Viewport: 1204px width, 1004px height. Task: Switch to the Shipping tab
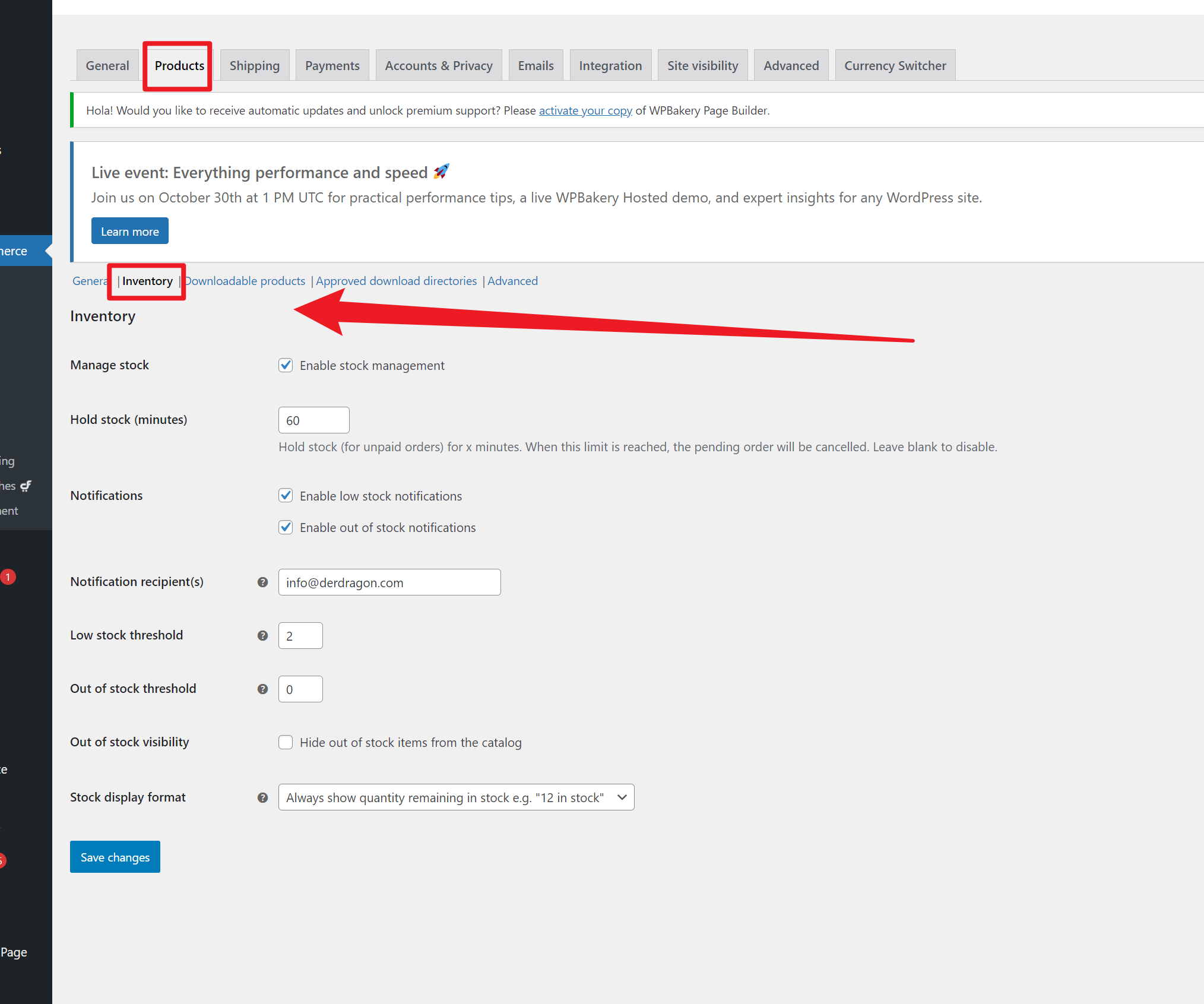click(254, 65)
